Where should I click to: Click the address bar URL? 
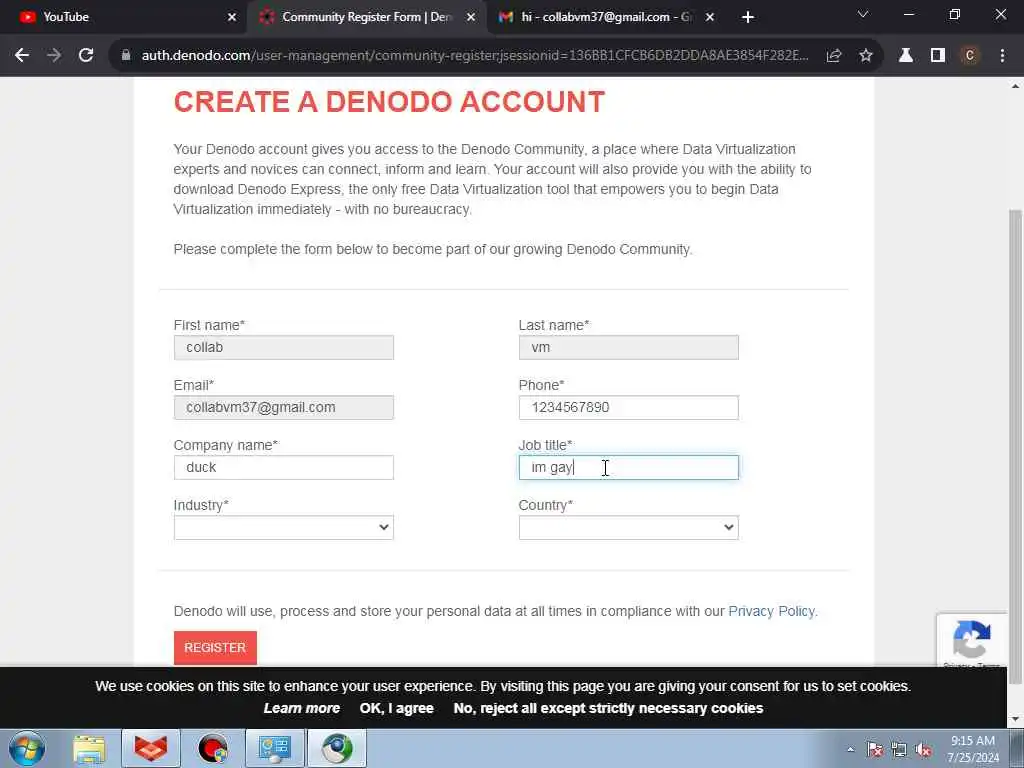click(475, 56)
